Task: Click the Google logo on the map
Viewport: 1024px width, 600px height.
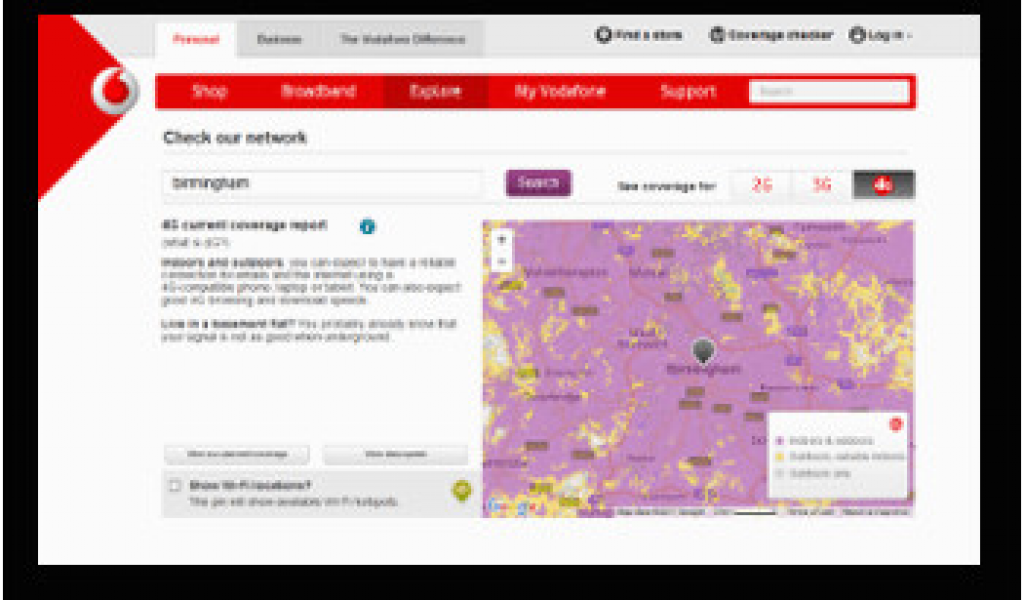Action: coord(511,505)
